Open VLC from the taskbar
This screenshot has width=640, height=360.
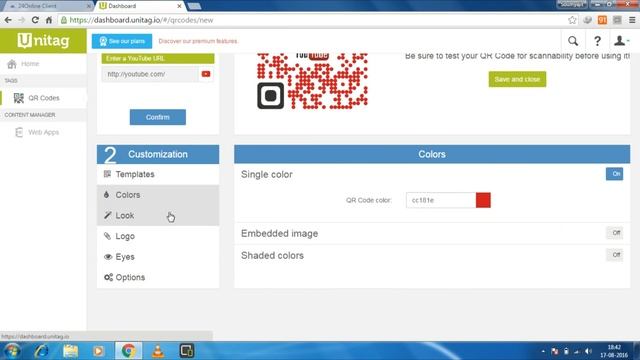pyautogui.click(x=158, y=351)
